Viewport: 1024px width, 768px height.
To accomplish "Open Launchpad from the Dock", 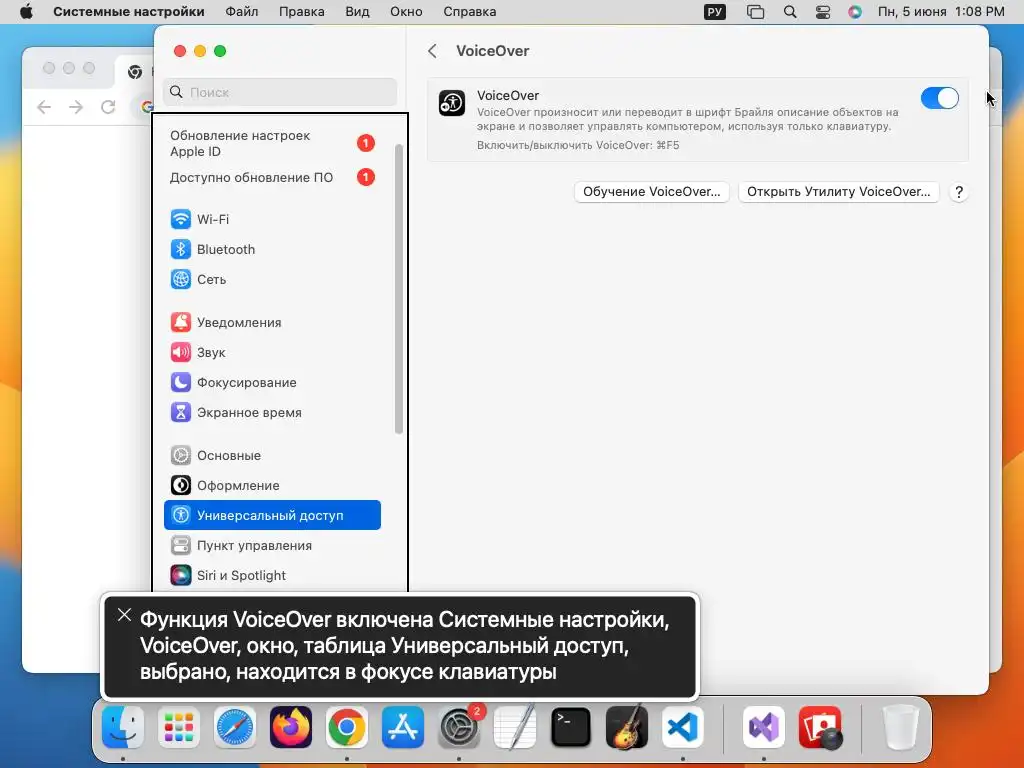I will pyautogui.click(x=179, y=727).
